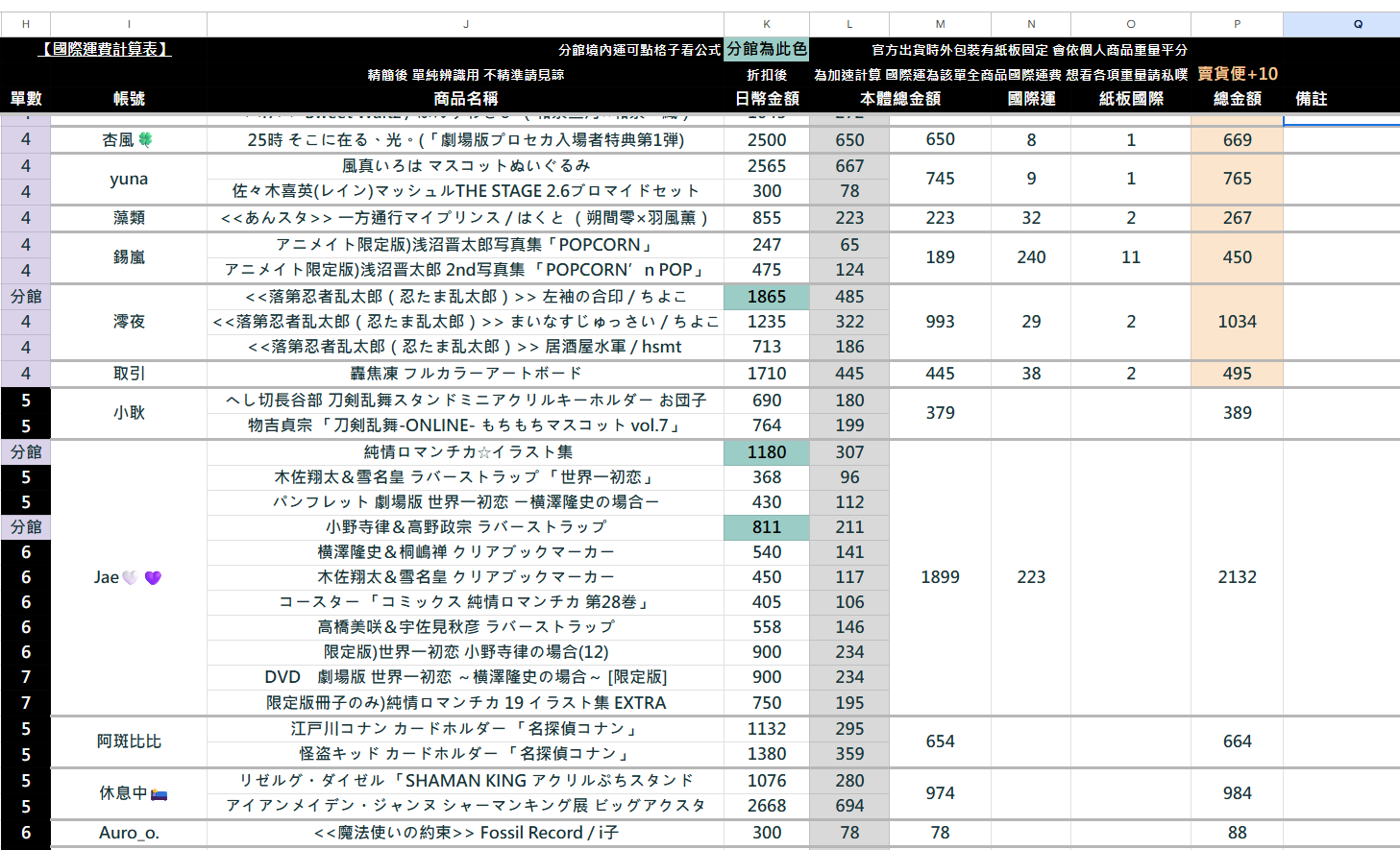Viewport: 1400px width, 850px height.
Task: Click the 單數 column heading
Action: (26, 99)
